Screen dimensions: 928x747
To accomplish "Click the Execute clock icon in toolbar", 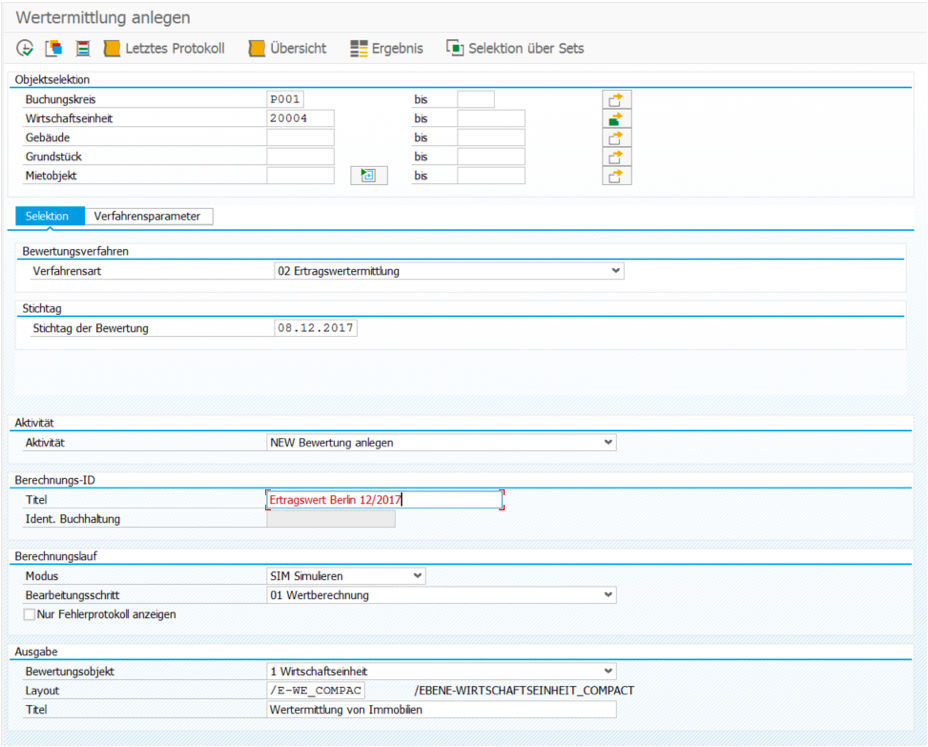I will pos(25,48).
